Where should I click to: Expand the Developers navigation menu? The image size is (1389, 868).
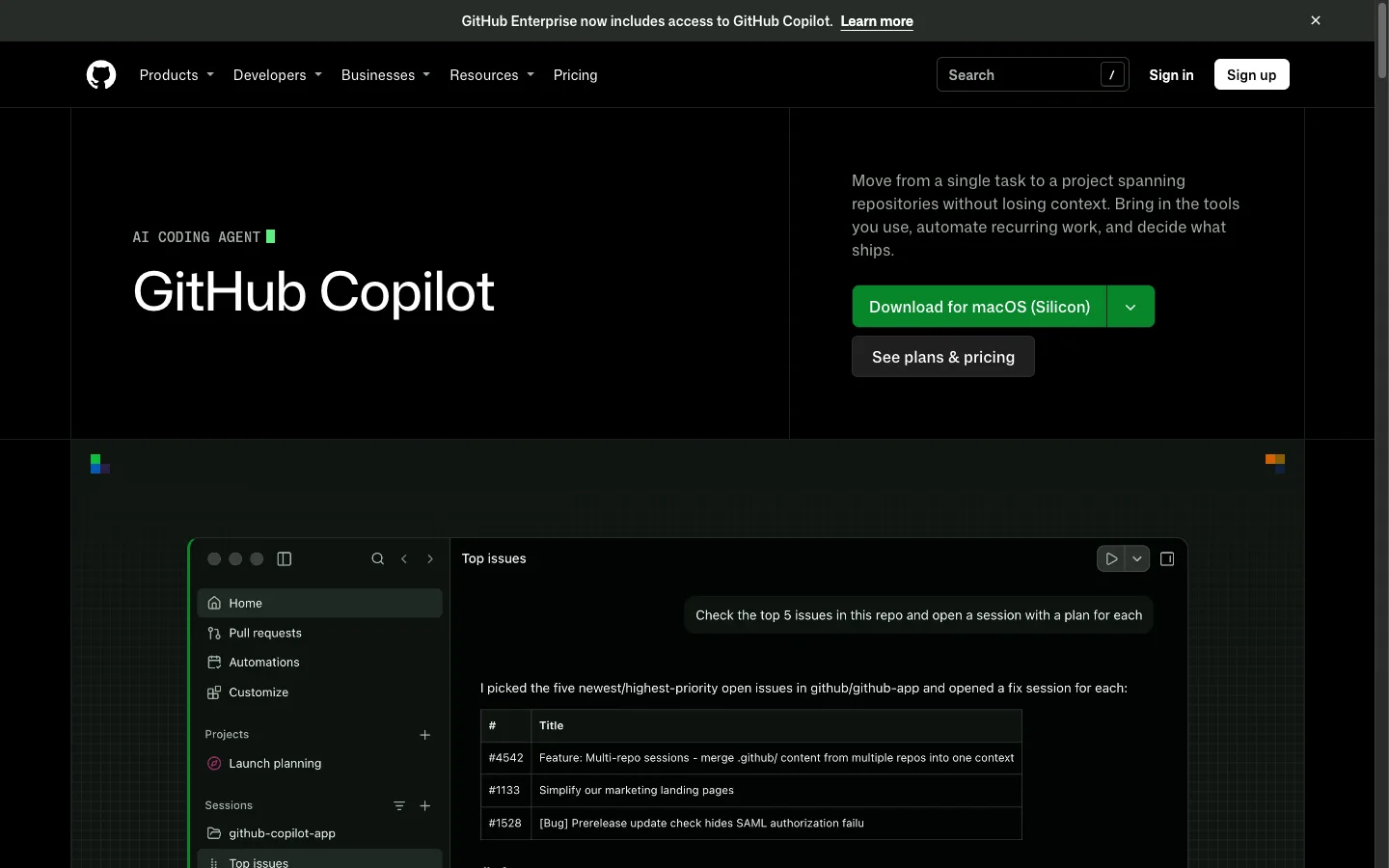click(x=278, y=74)
